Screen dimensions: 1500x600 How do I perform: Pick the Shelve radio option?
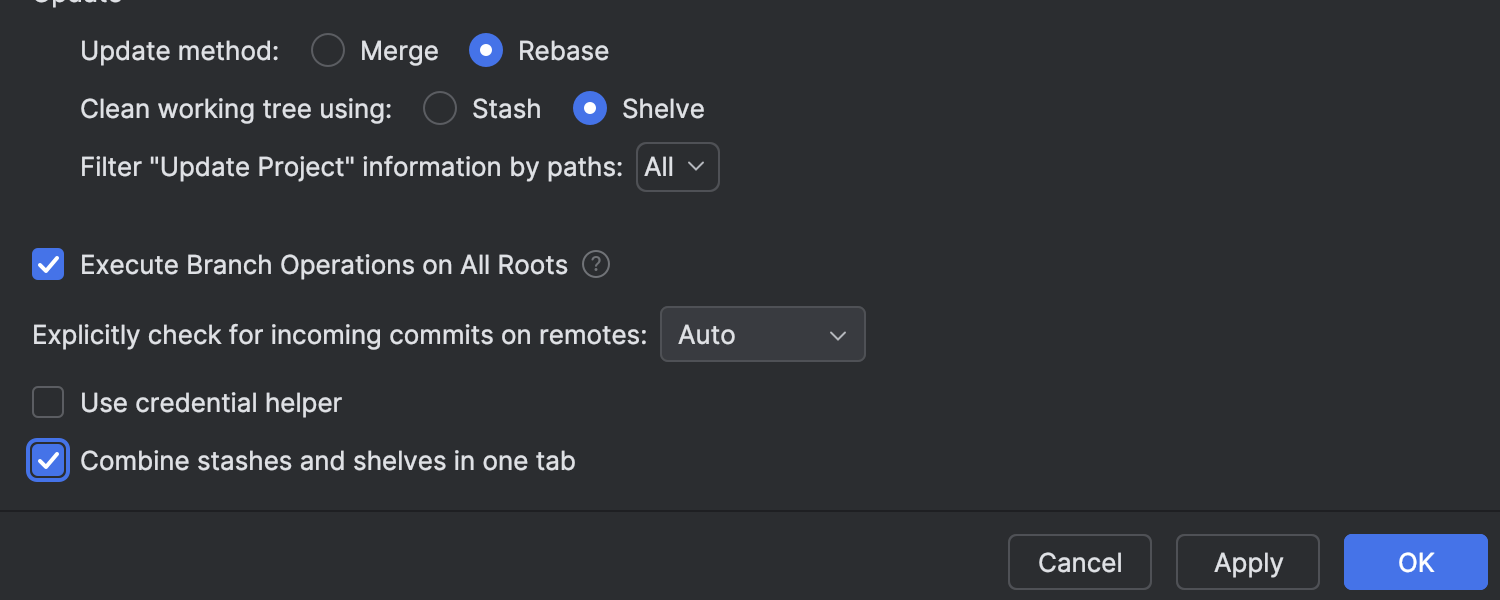click(590, 109)
